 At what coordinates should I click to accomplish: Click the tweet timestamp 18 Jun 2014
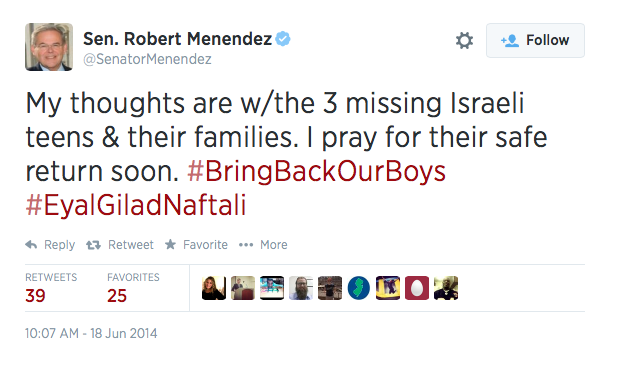[x=91, y=334]
